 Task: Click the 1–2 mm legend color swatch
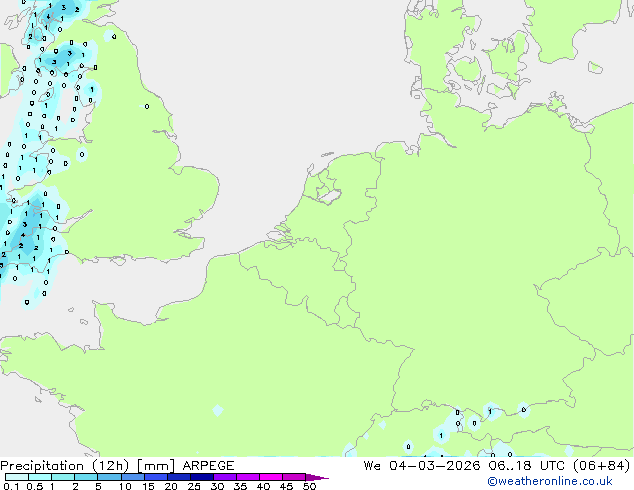point(63,477)
